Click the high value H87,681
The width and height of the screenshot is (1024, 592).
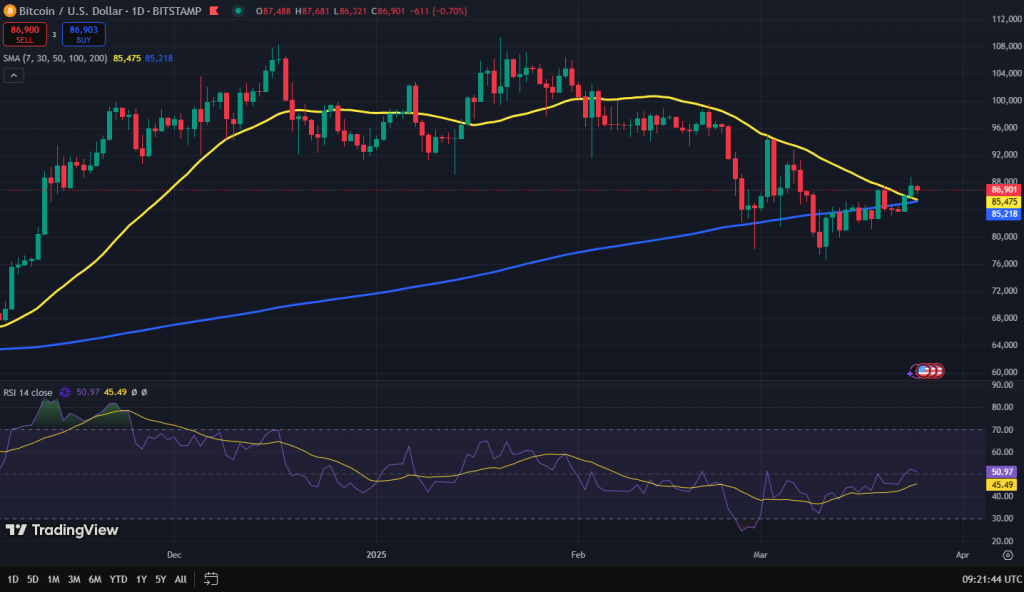(312, 11)
